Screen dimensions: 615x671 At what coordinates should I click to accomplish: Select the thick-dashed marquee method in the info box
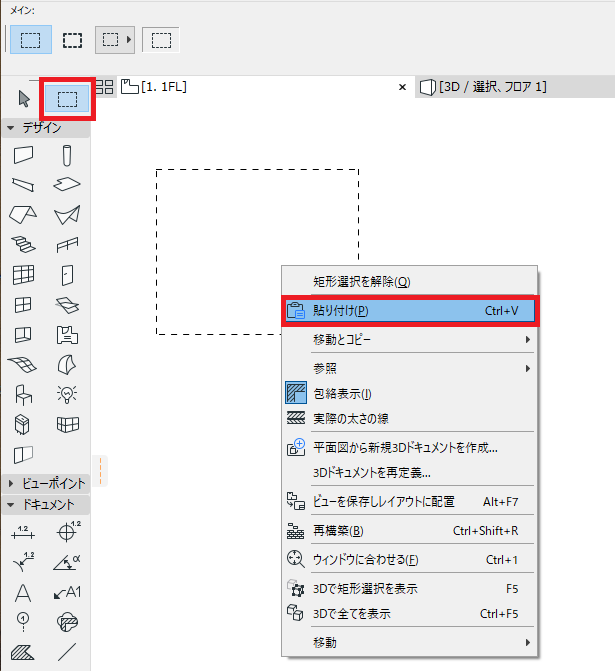(72, 40)
